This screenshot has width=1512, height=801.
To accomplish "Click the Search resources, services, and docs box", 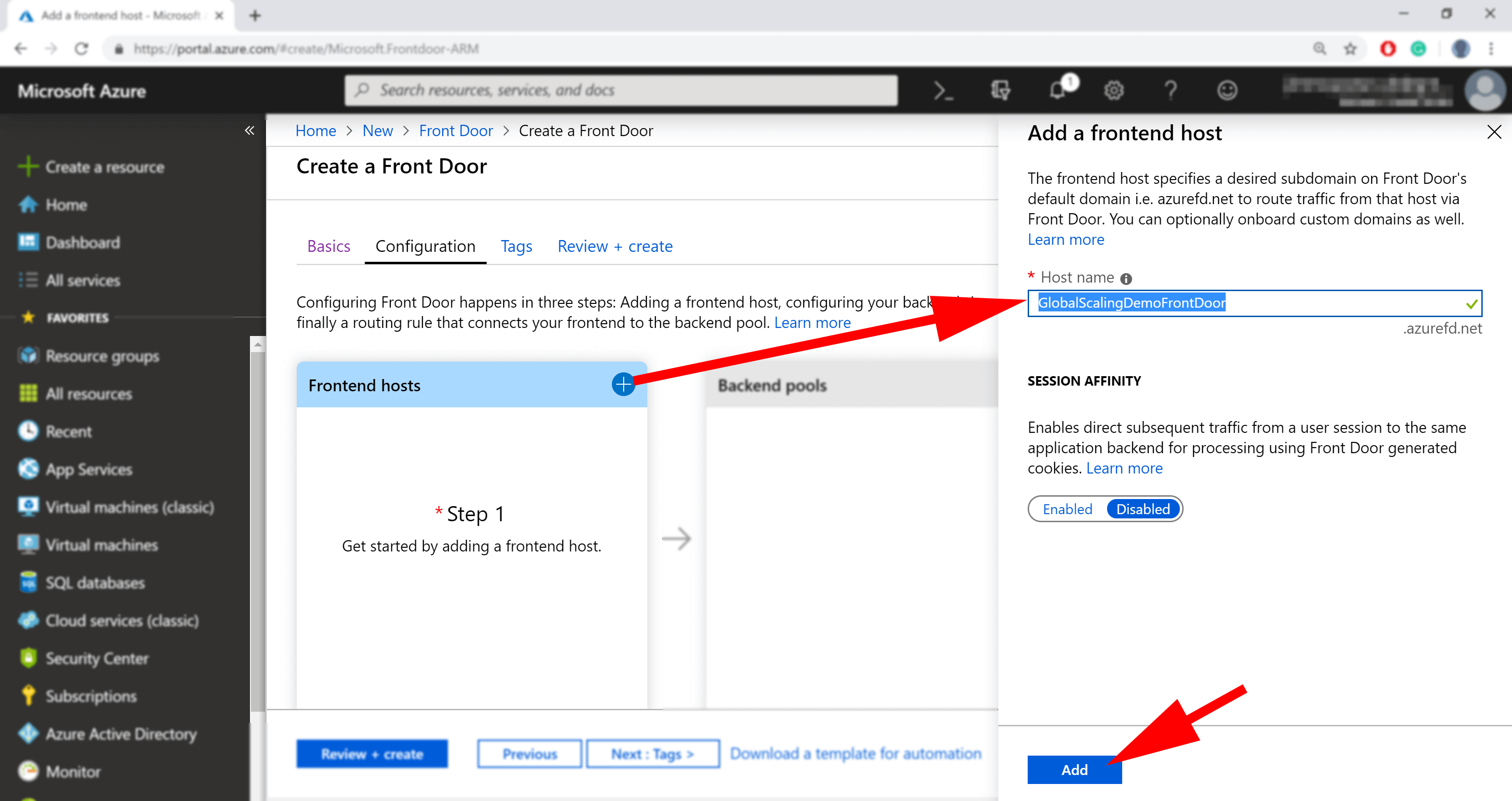I will [621, 90].
